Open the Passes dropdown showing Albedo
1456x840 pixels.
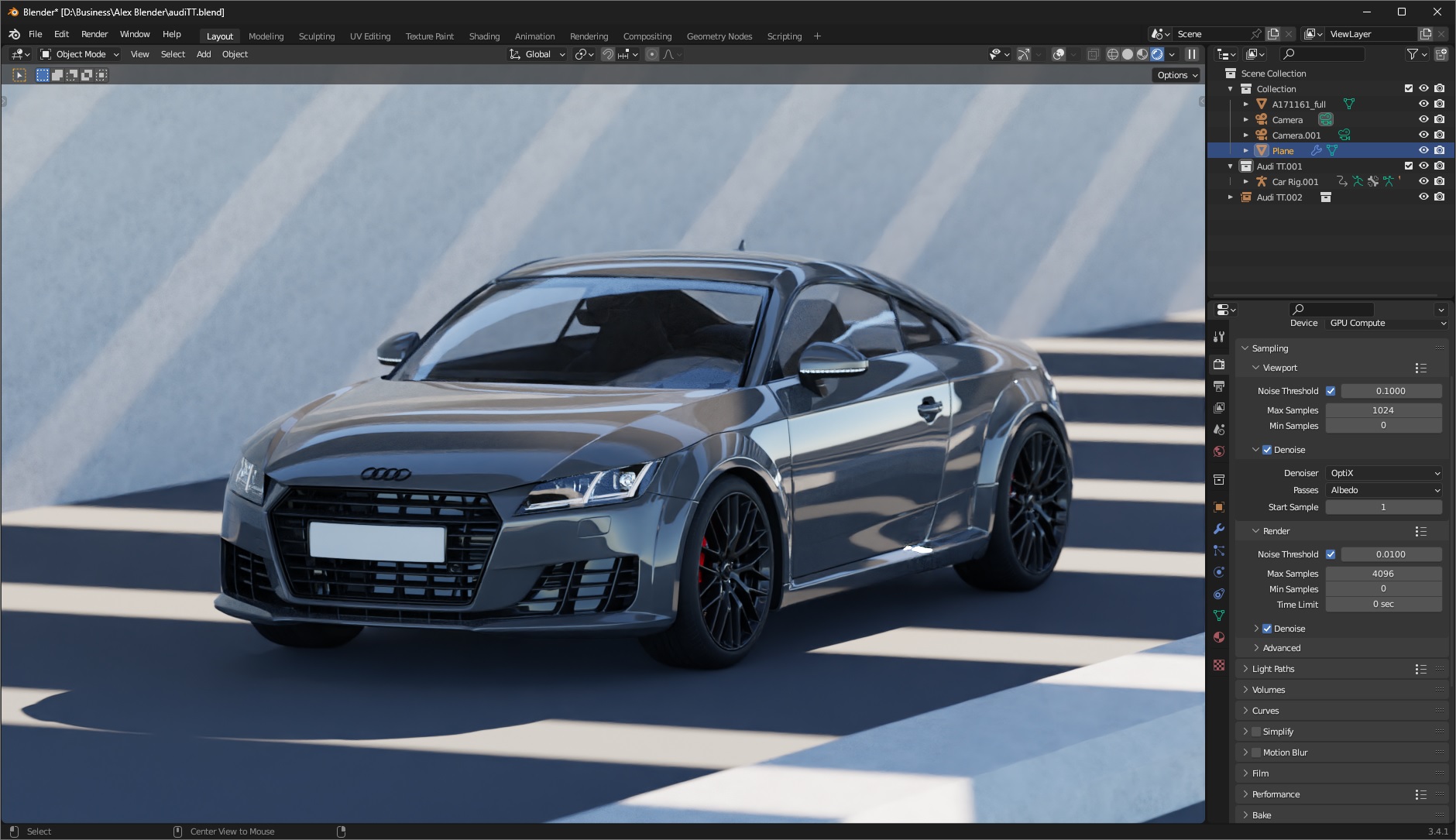pyautogui.click(x=1383, y=490)
